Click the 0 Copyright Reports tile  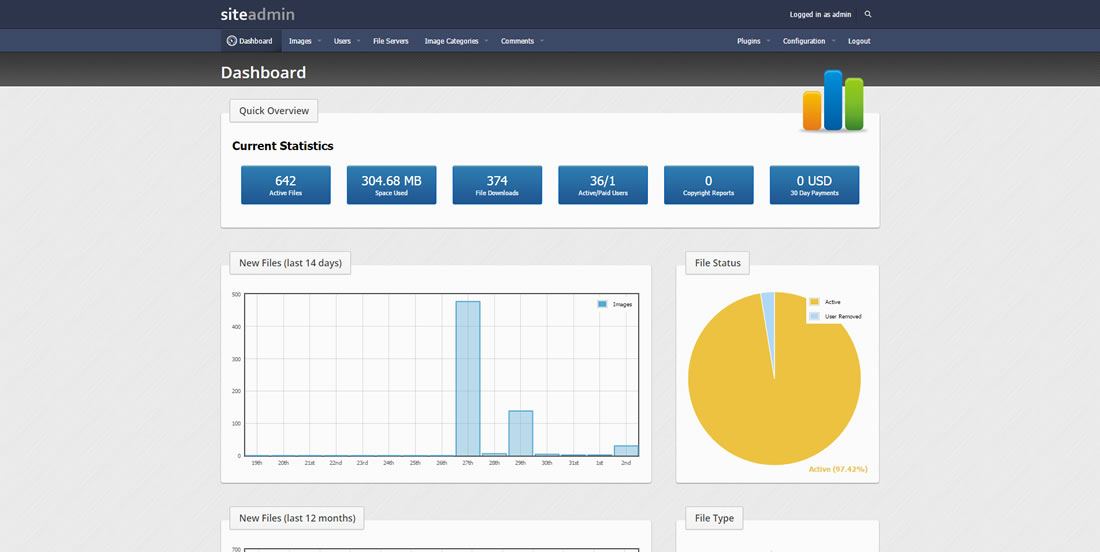point(709,185)
